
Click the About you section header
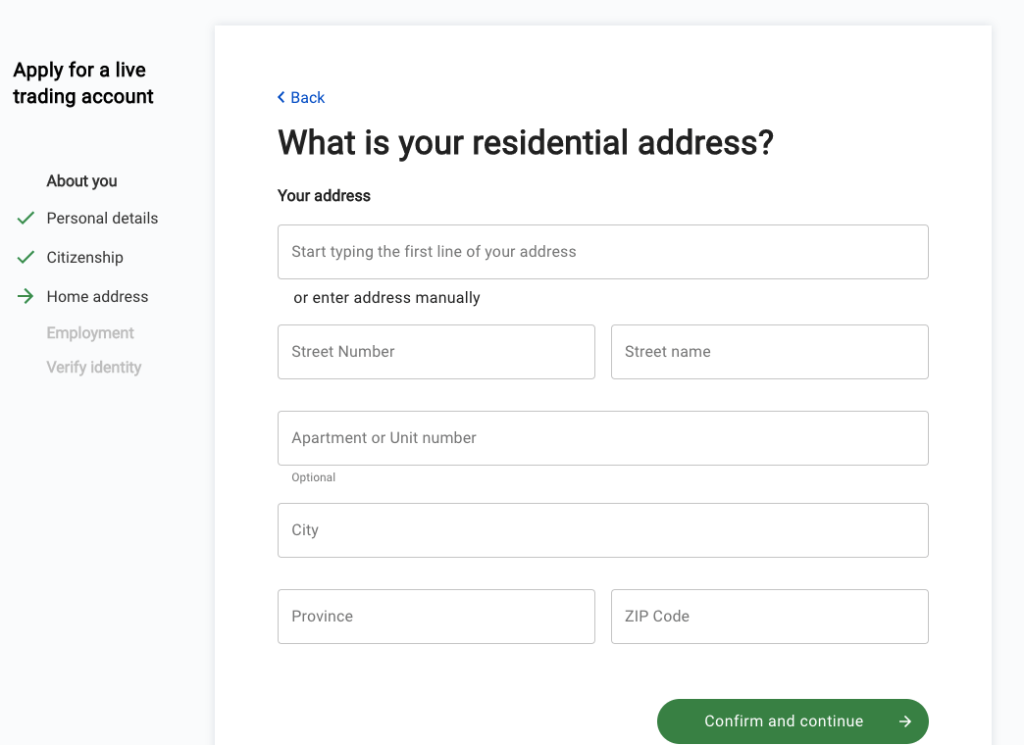click(x=81, y=181)
